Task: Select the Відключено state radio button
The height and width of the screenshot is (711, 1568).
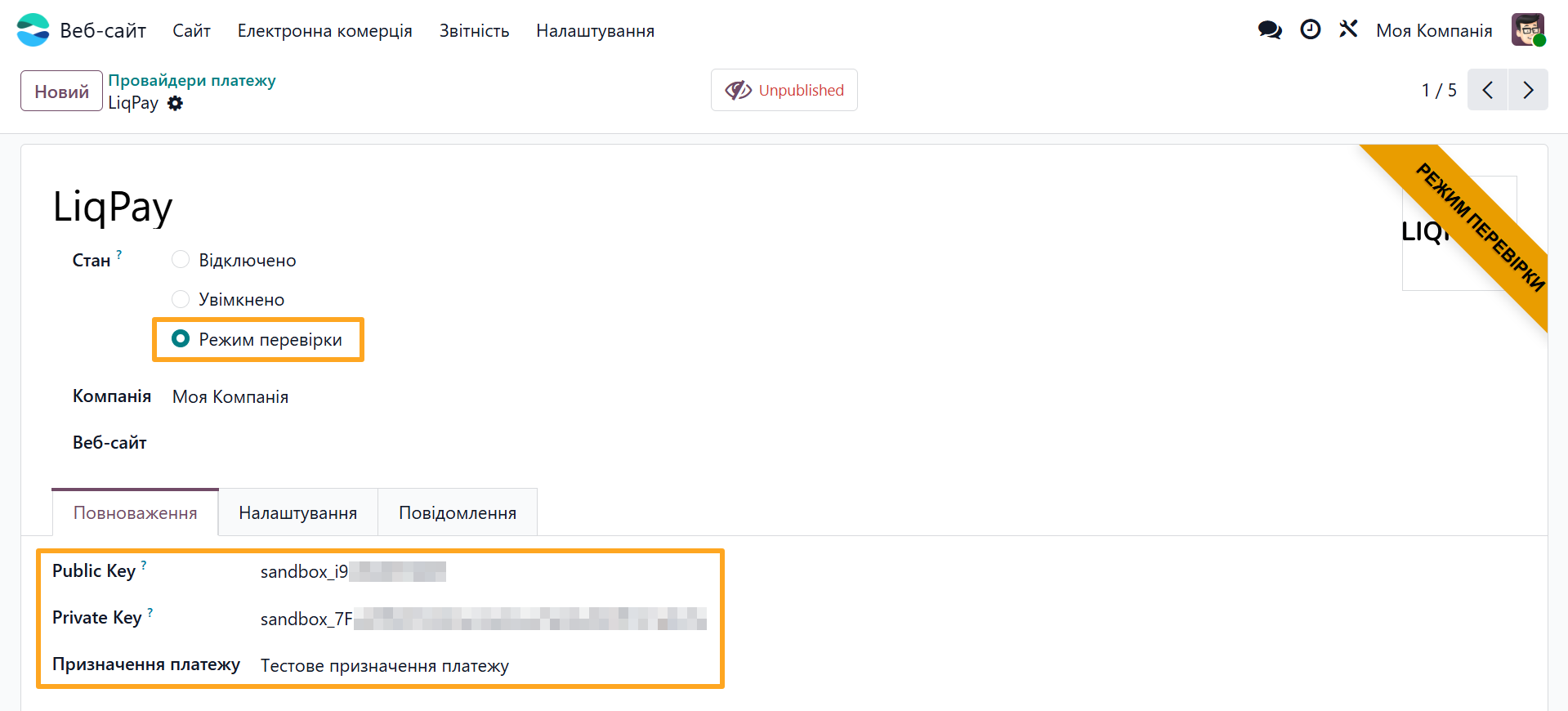Action: (x=181, y=260)
